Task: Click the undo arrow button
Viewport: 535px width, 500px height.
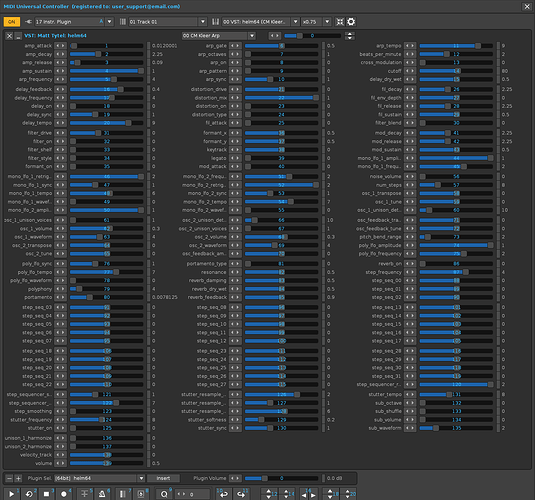Action: click(224, 494)
